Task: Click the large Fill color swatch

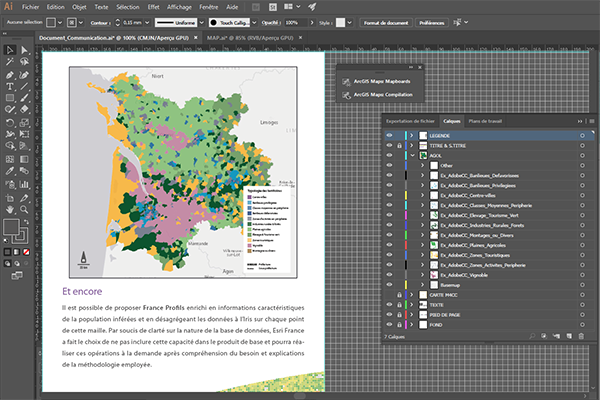Action: pyautogui.click(x=11, y=228)
